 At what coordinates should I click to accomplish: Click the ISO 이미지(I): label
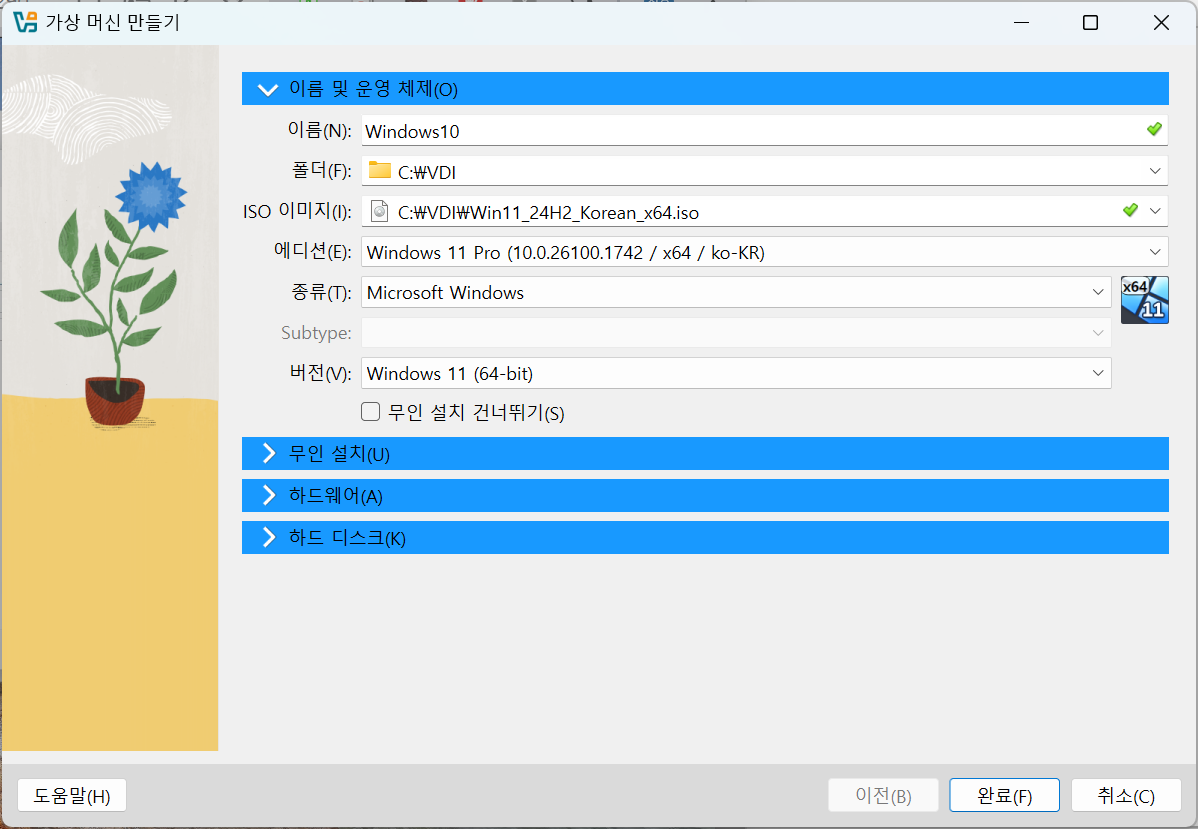tap(297, 211)
